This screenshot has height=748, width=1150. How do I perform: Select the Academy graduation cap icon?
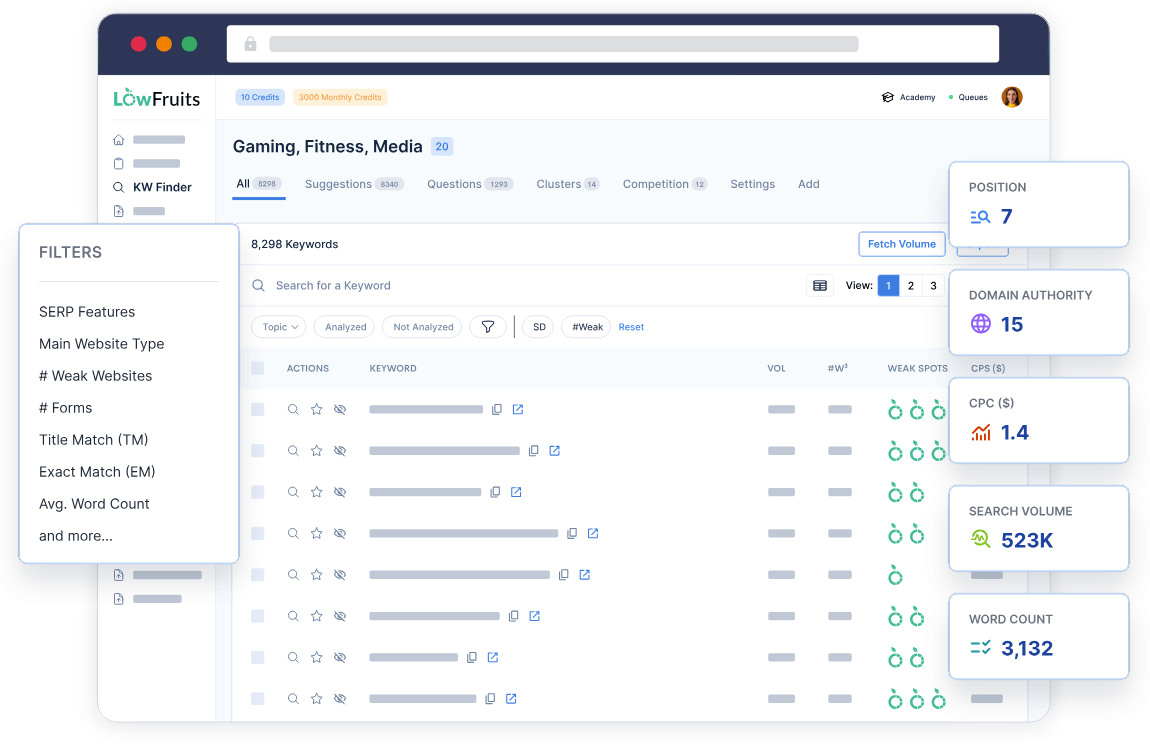click(x=887, y=97)
